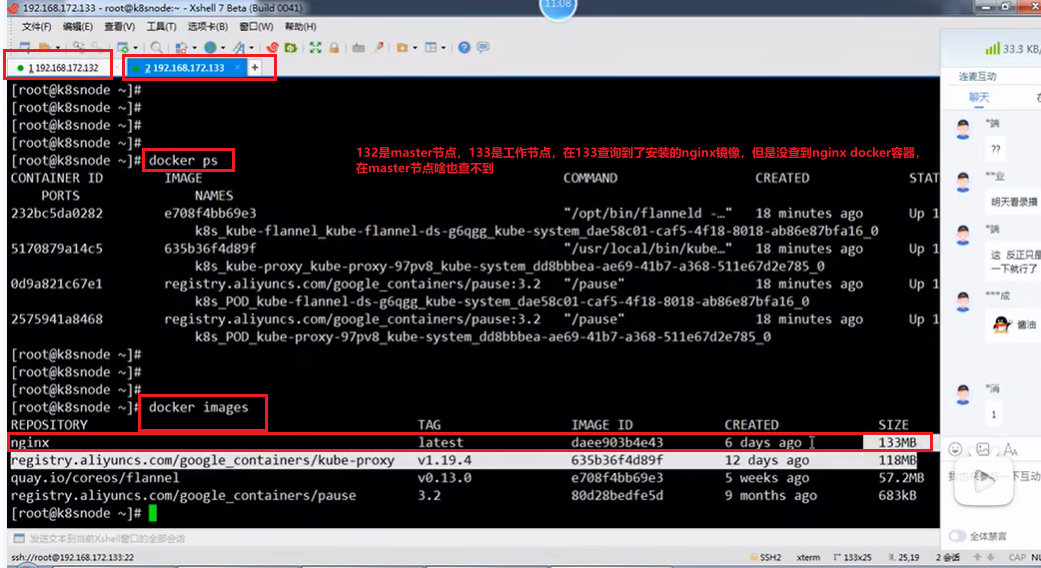Viewport: 1041px width, 568px height.
Task: Open the 窗口(W) menu
Action: (x=256, y=27)
